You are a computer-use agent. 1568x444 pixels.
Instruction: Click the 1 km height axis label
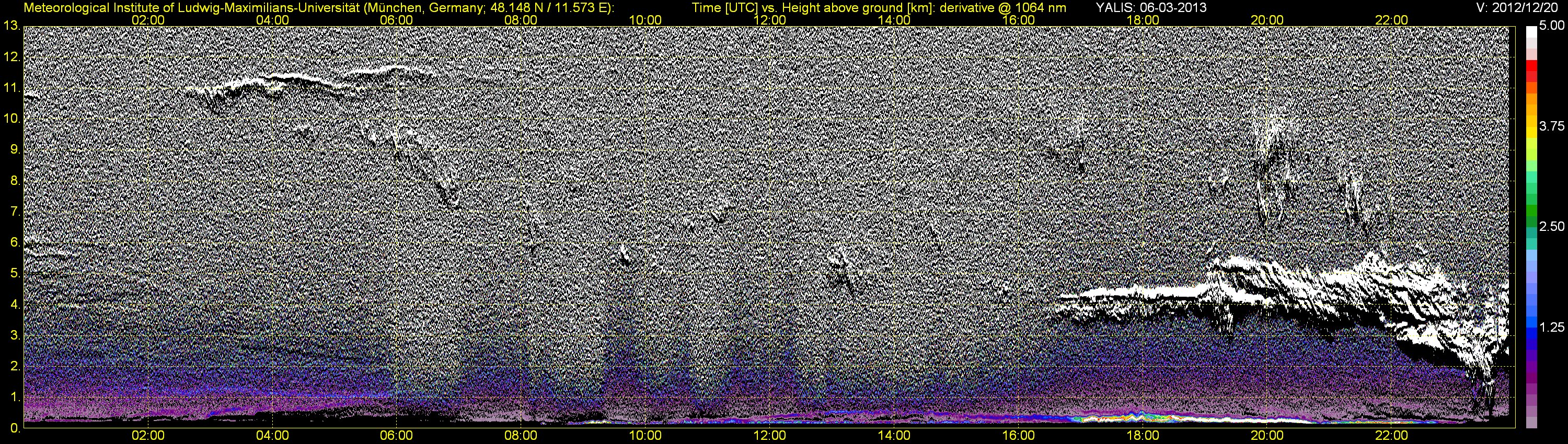[x=15, y=397]
